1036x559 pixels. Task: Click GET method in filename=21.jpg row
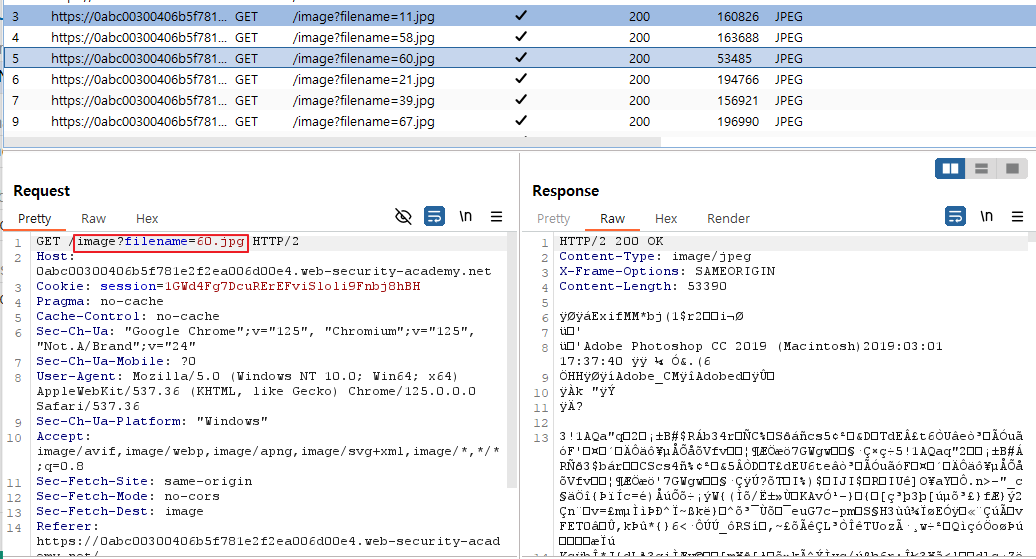[x=246, y=80]
